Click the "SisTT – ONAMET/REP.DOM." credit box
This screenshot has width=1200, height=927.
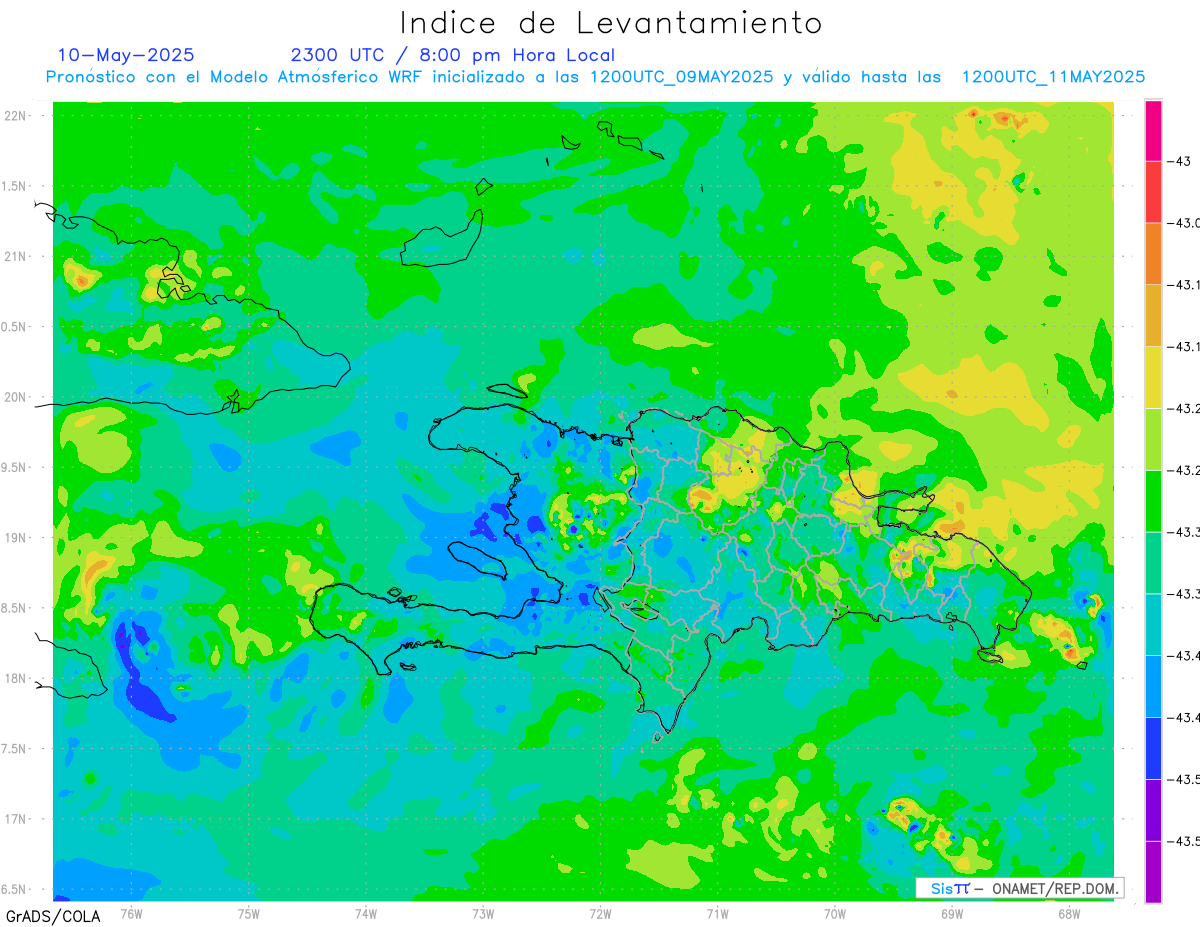pyautogui.click(x=1019, y=888)
